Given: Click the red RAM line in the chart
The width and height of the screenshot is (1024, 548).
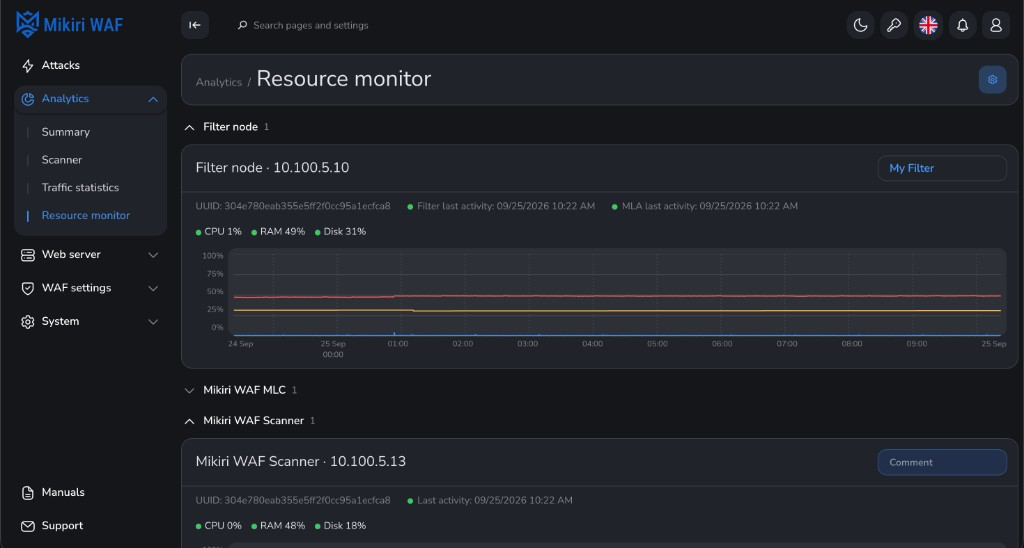Looking at the screenshot, I should coord(617,296).
